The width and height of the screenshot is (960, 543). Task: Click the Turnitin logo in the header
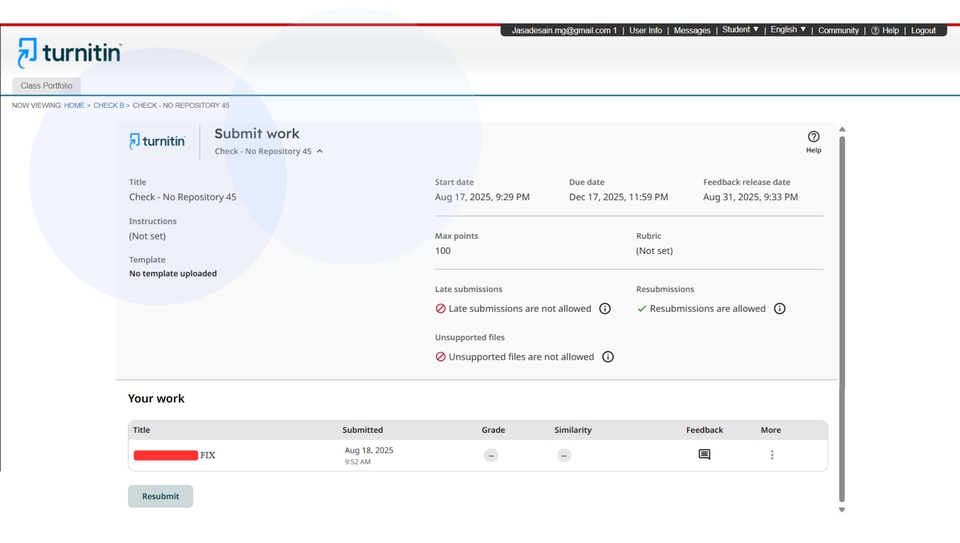coord(70,52)
